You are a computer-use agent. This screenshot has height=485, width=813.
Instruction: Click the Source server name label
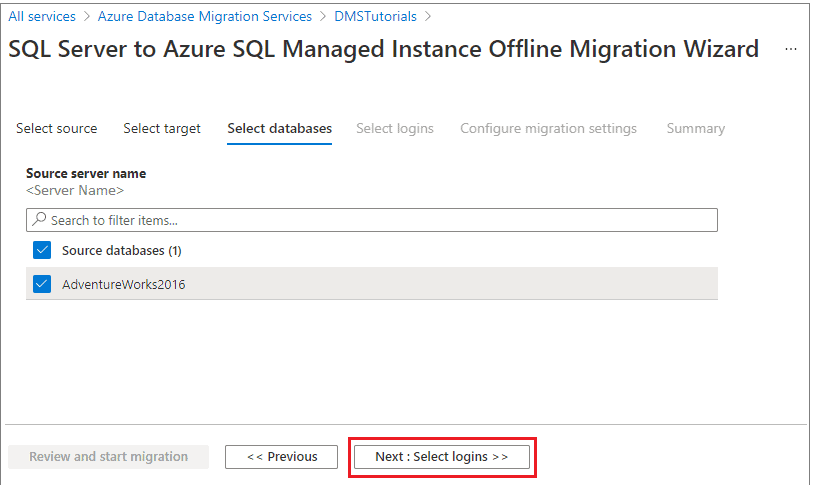pyautogui.click(x=86, y=173)
